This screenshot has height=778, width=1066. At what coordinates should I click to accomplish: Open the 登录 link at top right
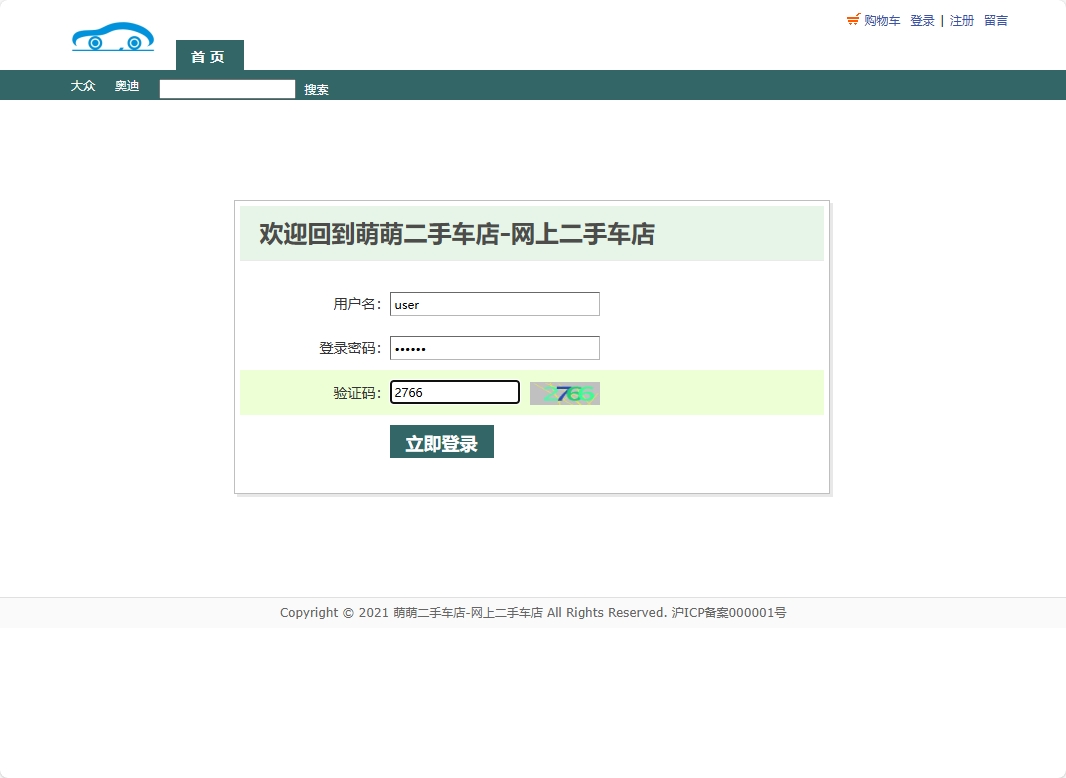click(x=922, y=20)
